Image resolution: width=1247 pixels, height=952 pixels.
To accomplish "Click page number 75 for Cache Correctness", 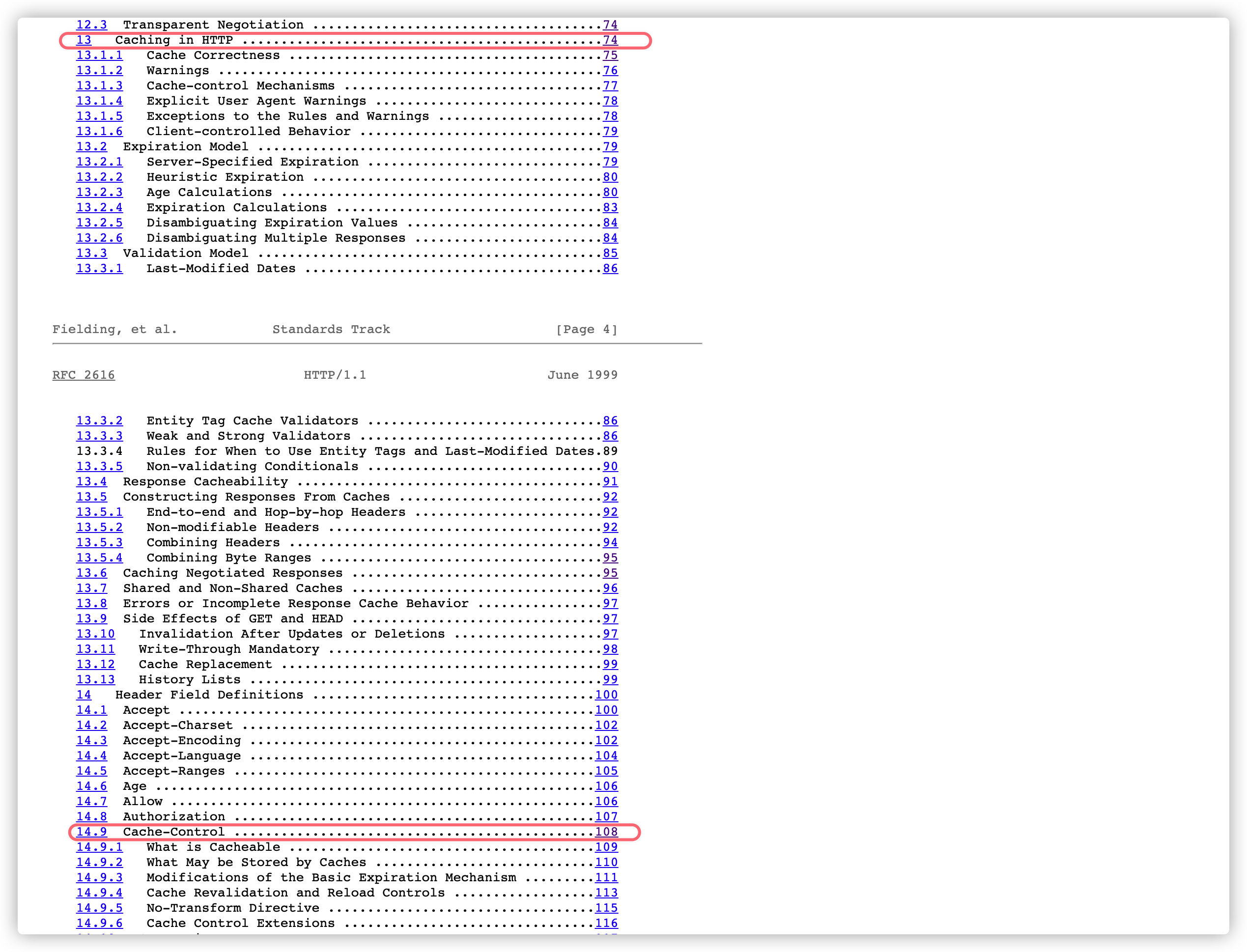I will (610, 56).
